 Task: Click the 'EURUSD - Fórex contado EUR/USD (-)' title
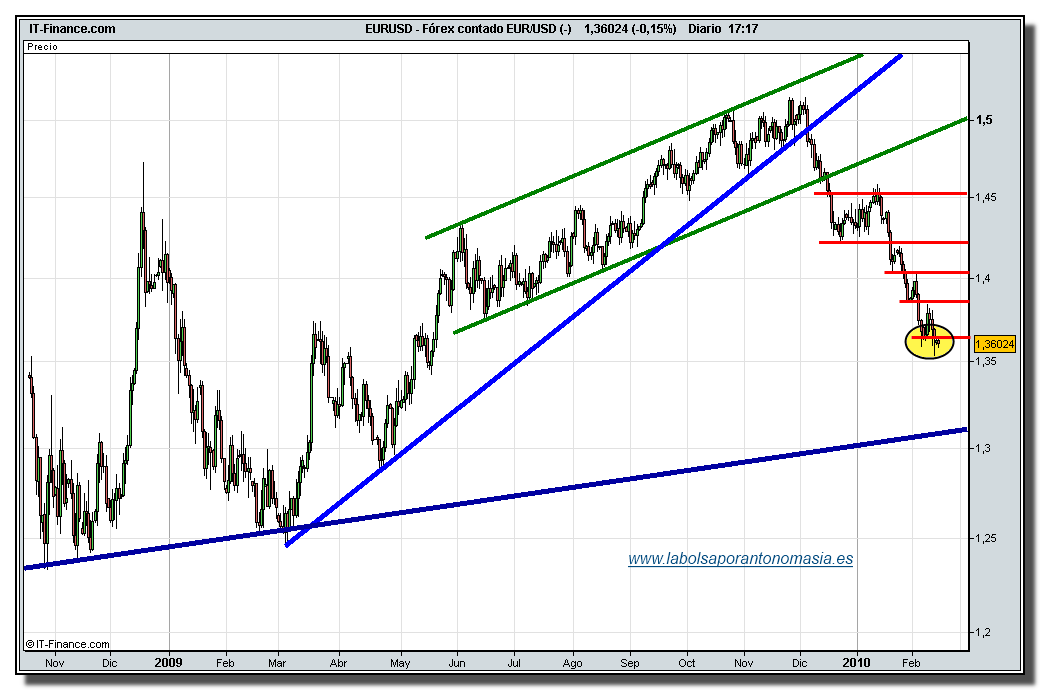click(x=468, y=29)
